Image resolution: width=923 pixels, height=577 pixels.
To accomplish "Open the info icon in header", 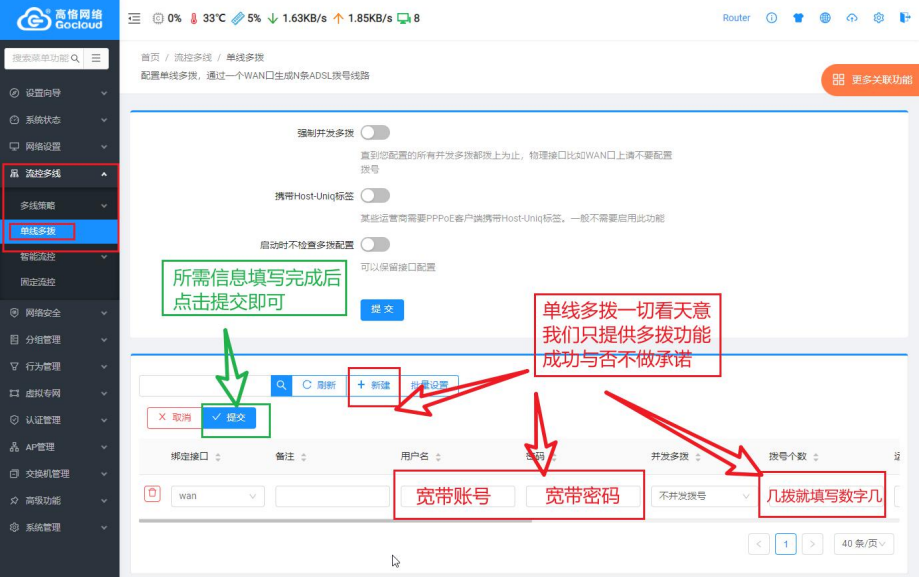I will tap(771, 18).
